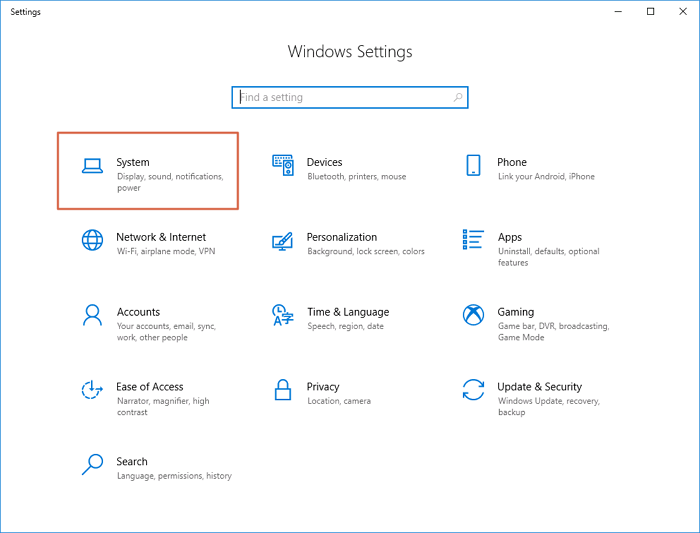Click 'Game bar, DVR, broadcasting' description
Image resolution: width=700 pixels, height=533 pixels.
[554, 332]
